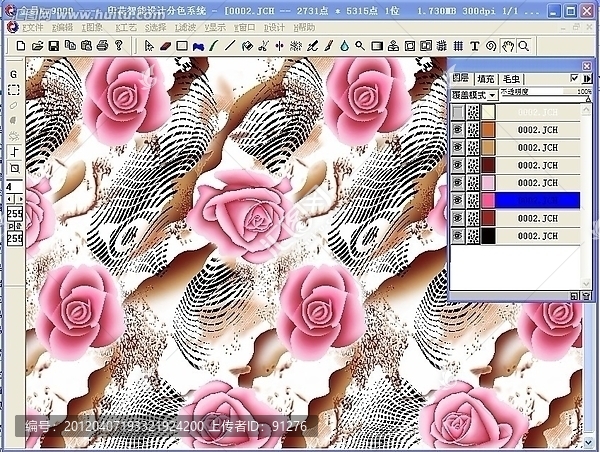Select the grid hash tool
This screenshot has height=452, width=600.
coord(458,46)
